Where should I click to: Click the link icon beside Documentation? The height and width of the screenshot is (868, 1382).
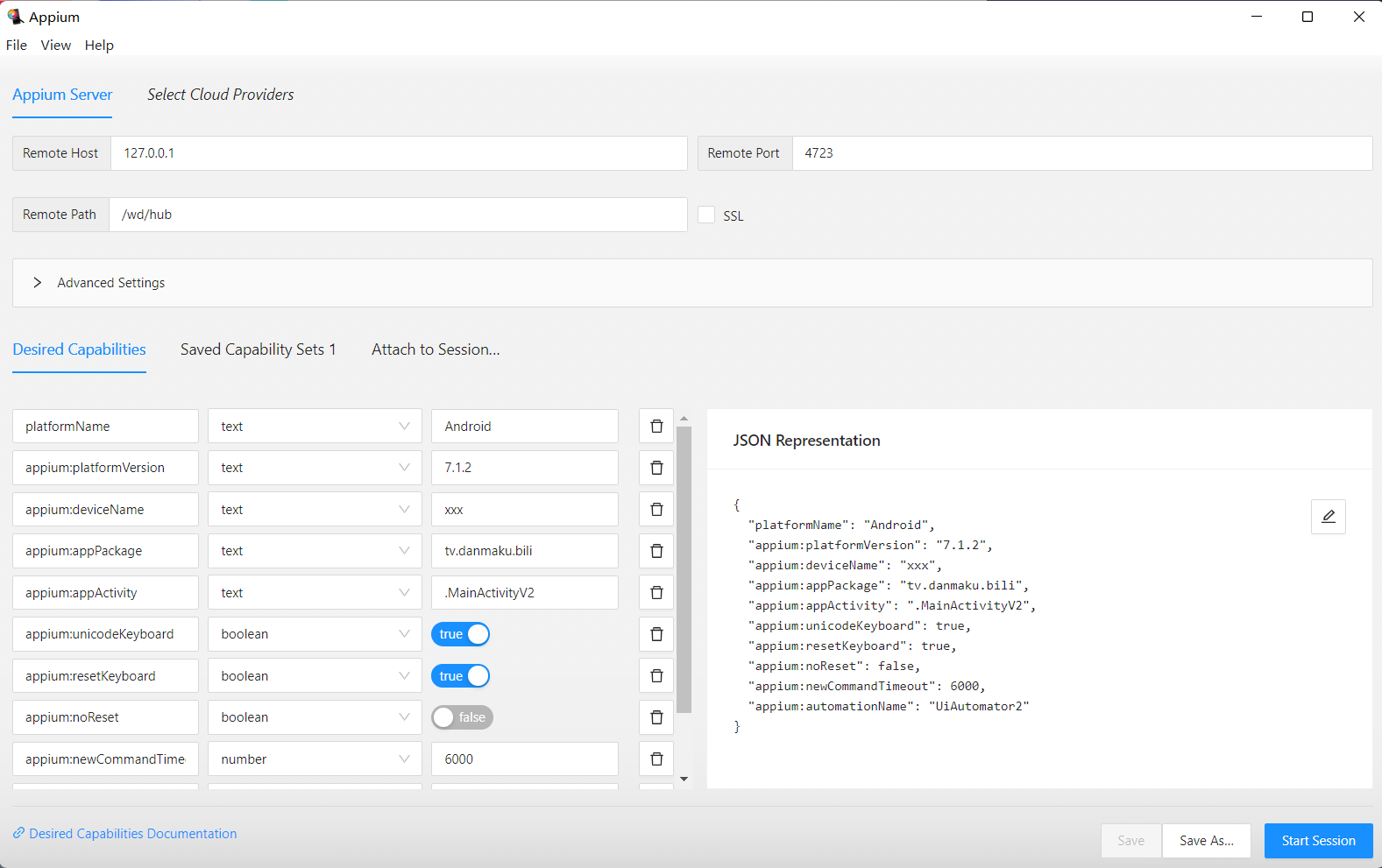tap(18, 833)
